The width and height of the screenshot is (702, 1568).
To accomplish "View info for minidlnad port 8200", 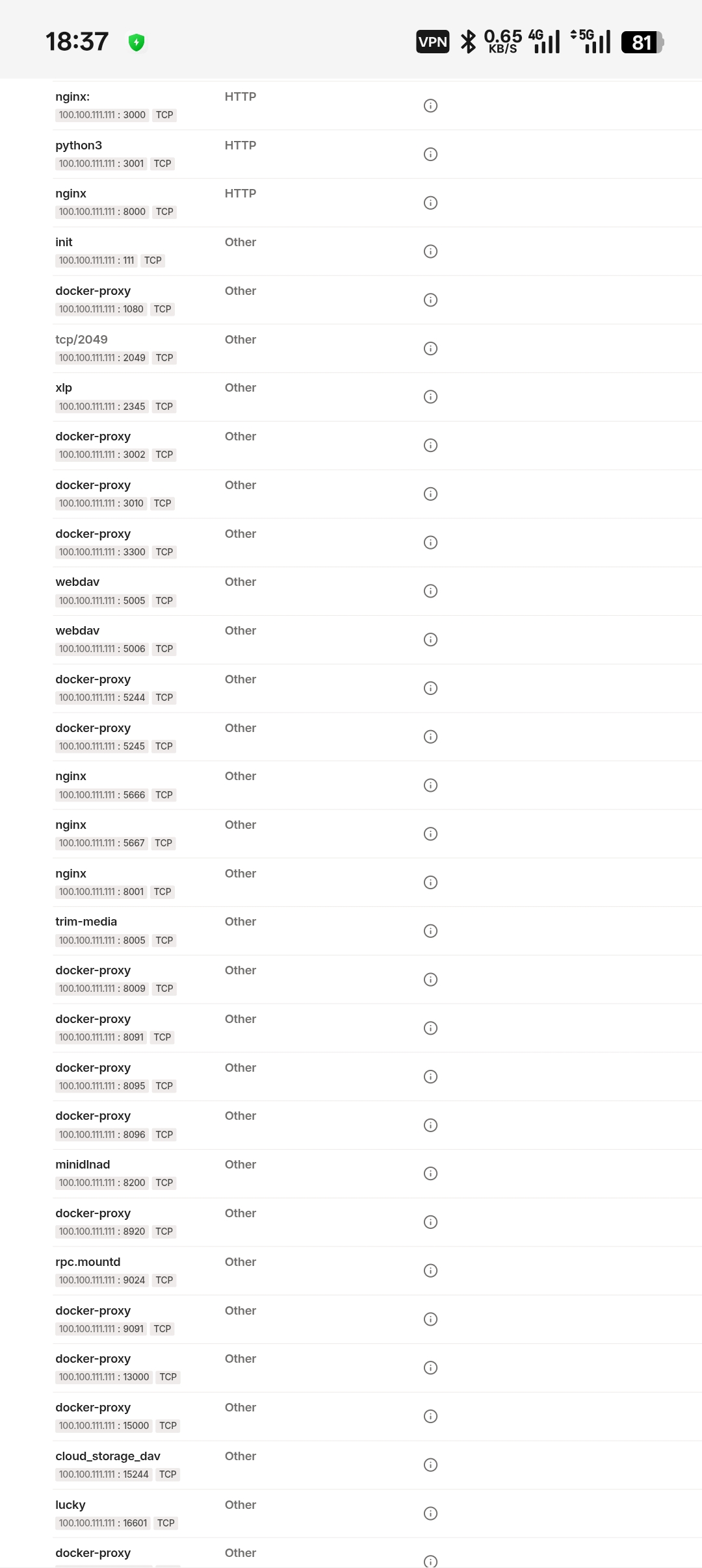I will point(430,1173).
